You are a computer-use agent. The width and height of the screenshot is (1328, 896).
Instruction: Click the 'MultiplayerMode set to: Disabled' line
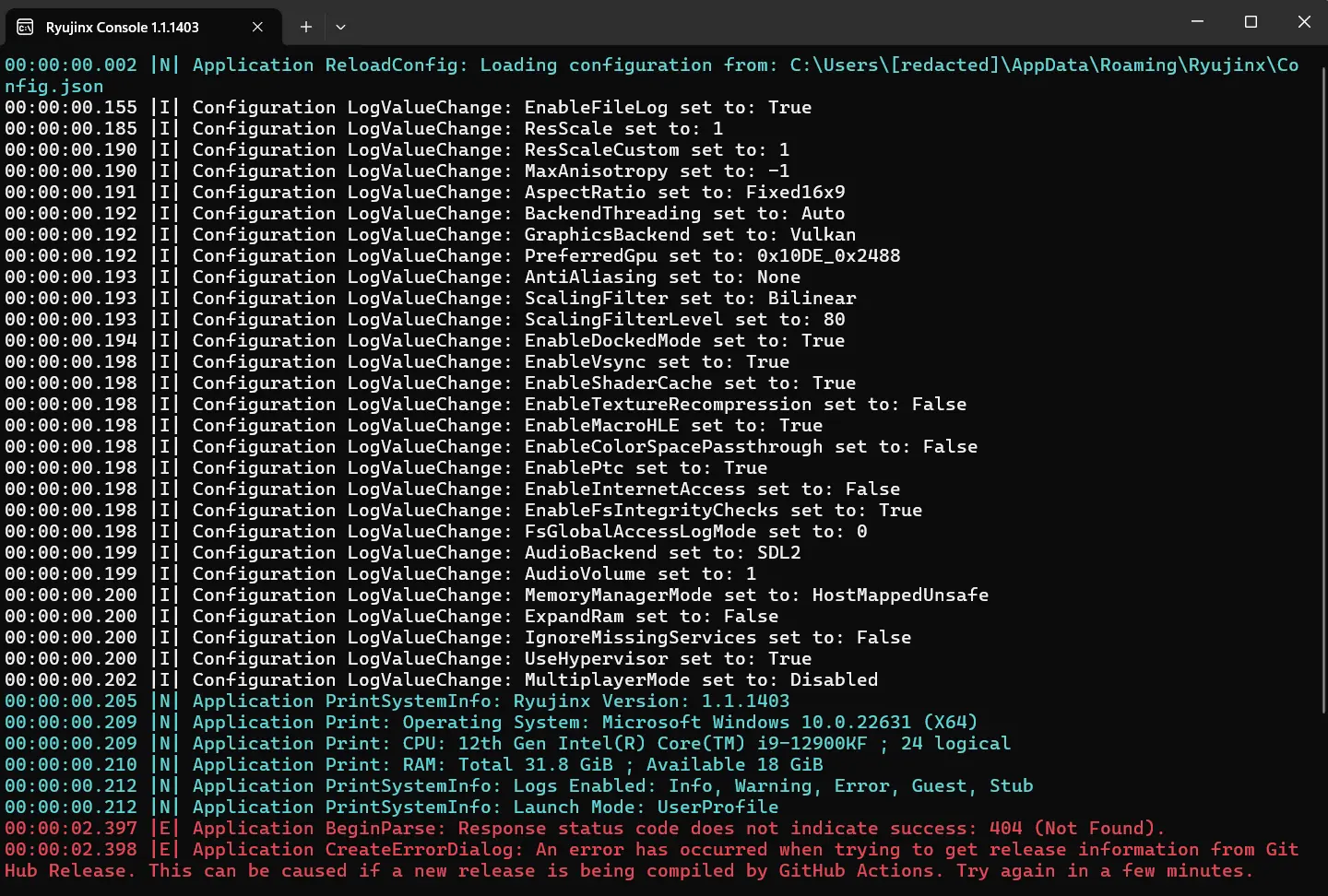coord(442,679)
